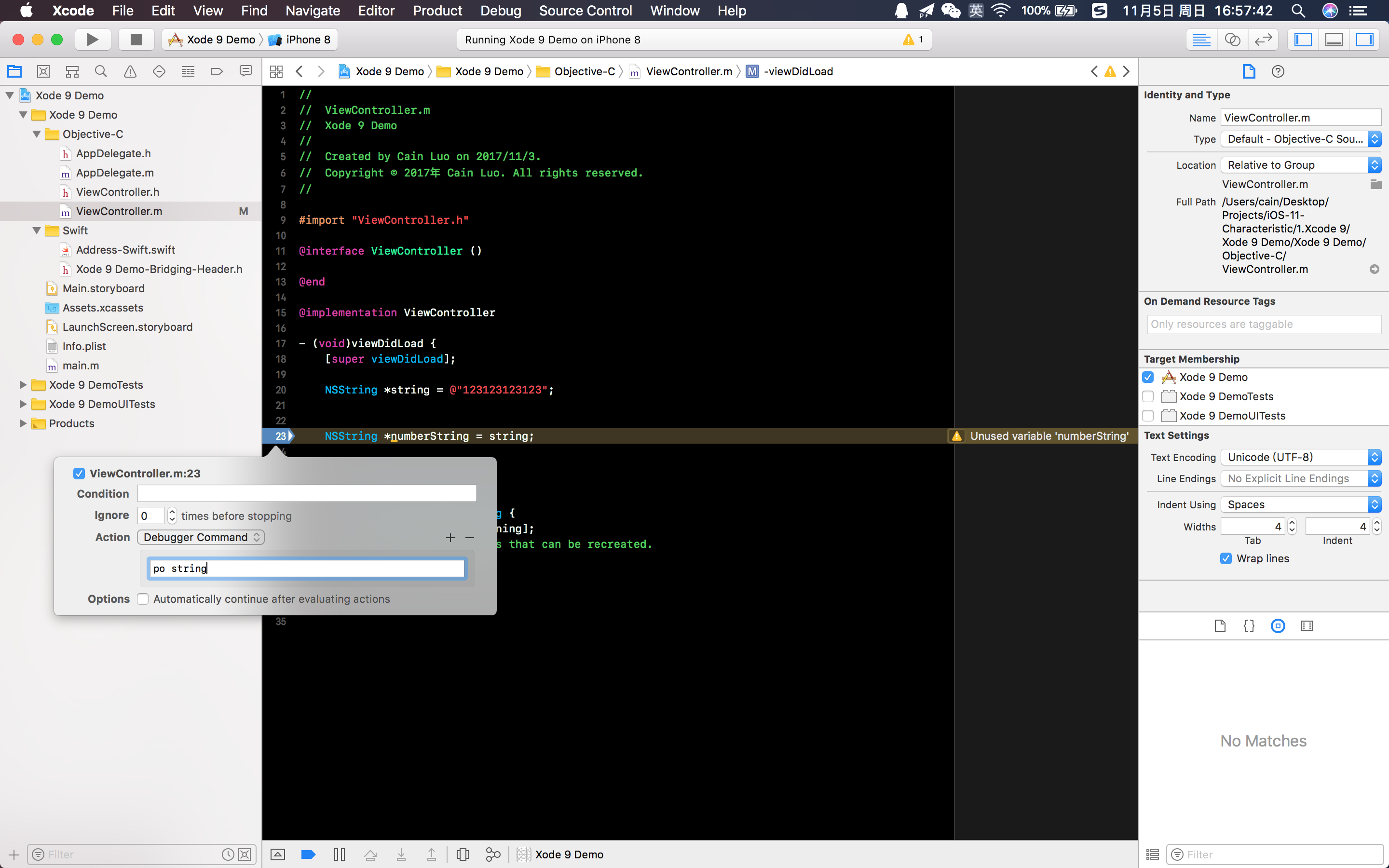The height and width of the screenshot is (868, 1389).
Task: Open the Source Control menu
Action: [585, 10]
